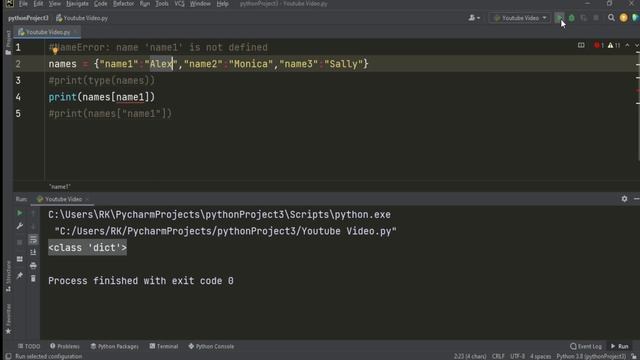
Task: Click up arrow in Run console toolbar
Action: coord(33,213)
